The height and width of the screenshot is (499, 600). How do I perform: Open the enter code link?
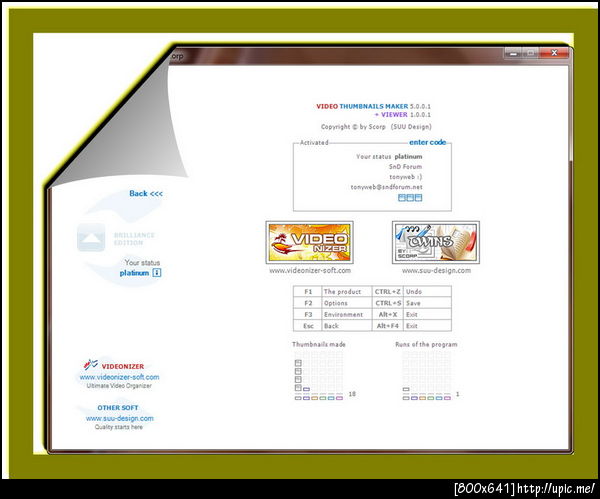tap(427, 142)
